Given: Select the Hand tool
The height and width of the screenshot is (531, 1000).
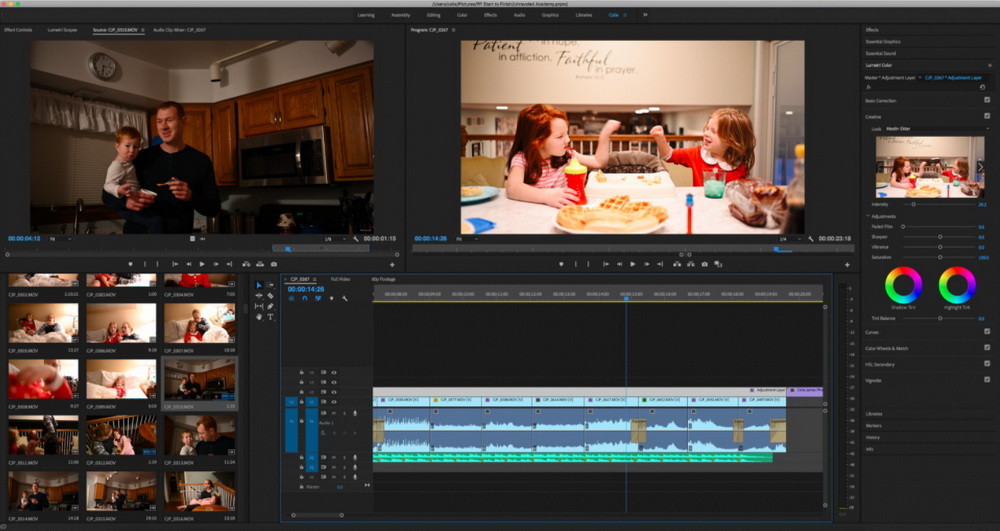Looking at the screenshot, I should click(258, 316).
